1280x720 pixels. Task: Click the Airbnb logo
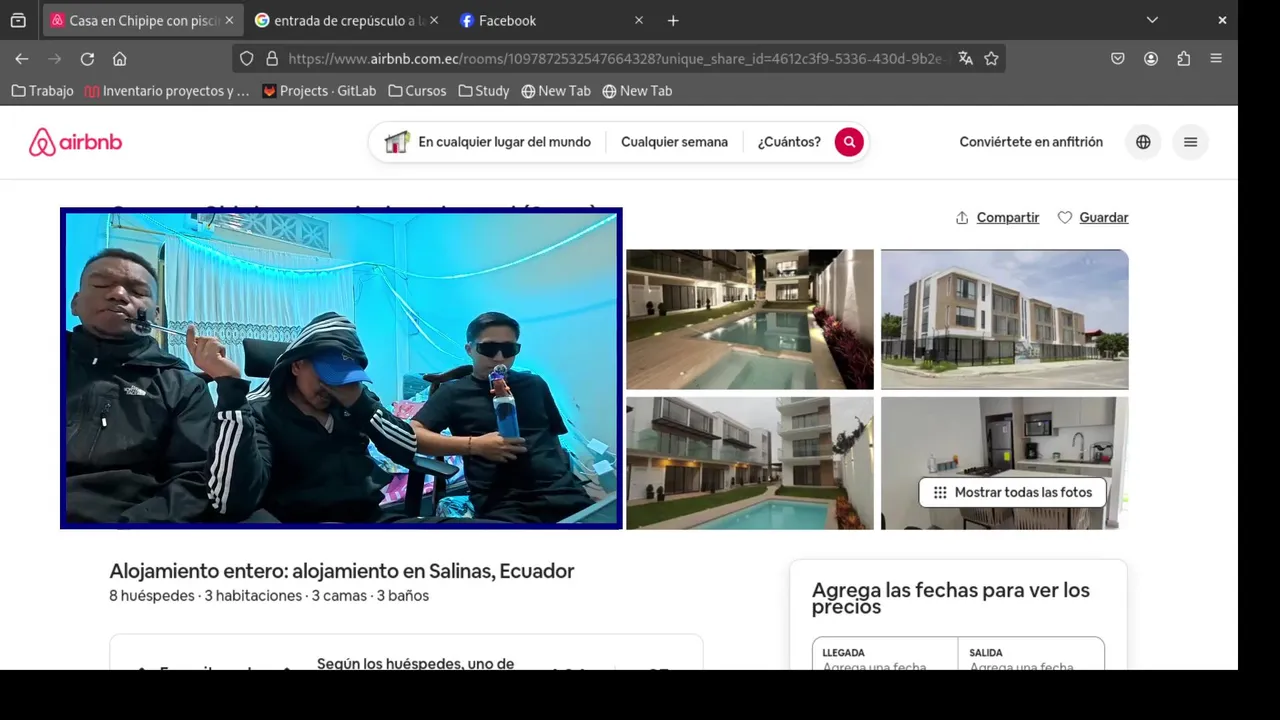tap(75, 142)
